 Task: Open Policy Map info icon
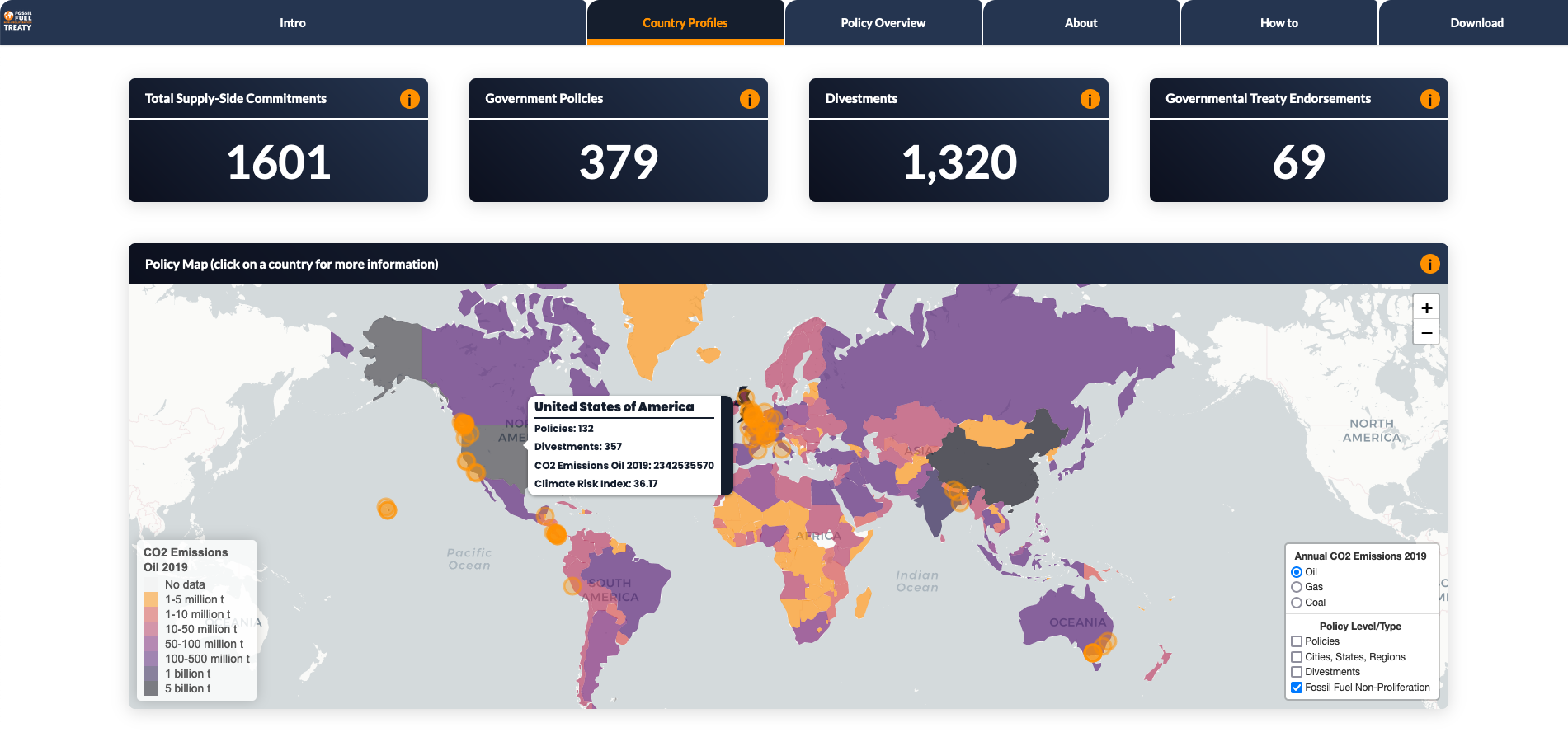click(1430, 264)
